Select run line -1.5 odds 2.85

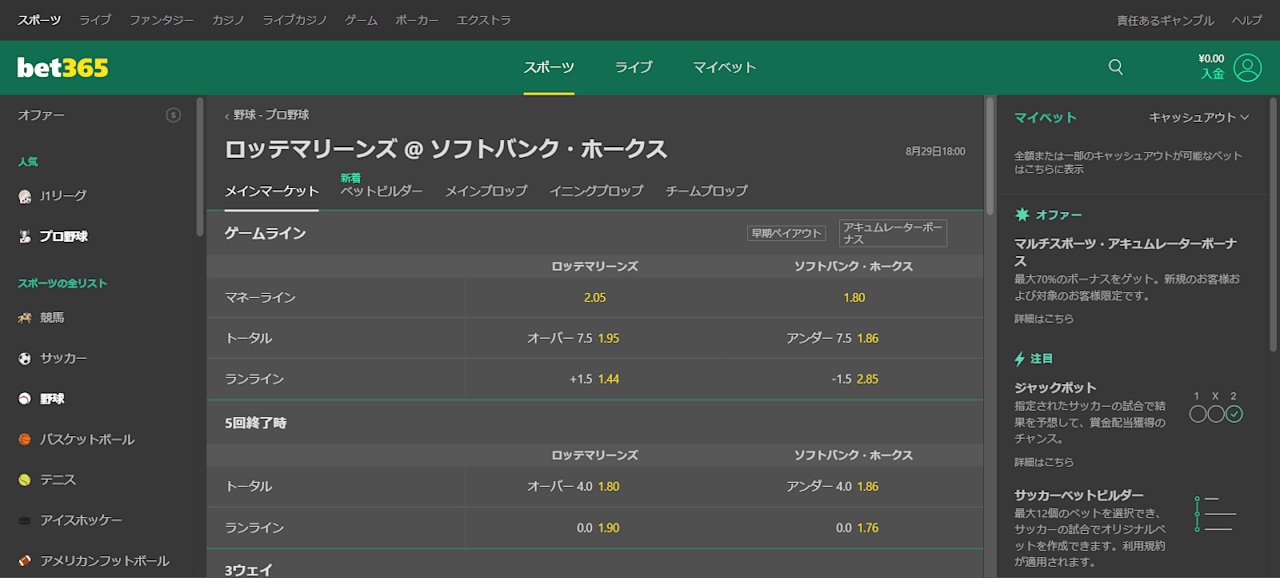pyautogui.click(x=854, y=379)
